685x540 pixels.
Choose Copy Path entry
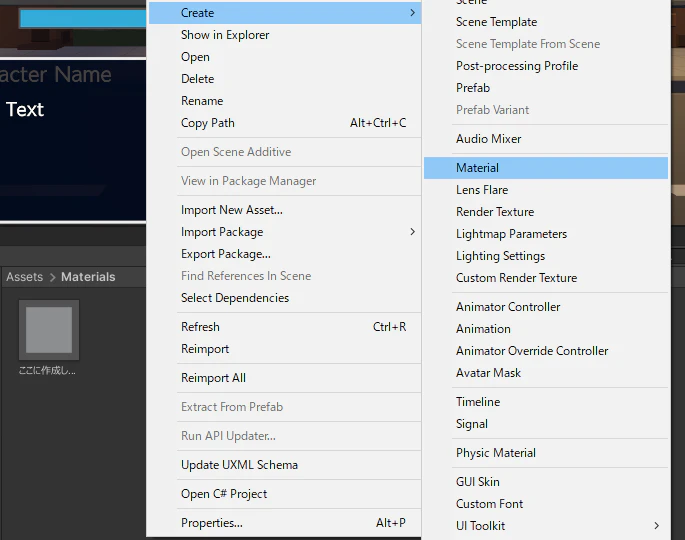point(284,123)
